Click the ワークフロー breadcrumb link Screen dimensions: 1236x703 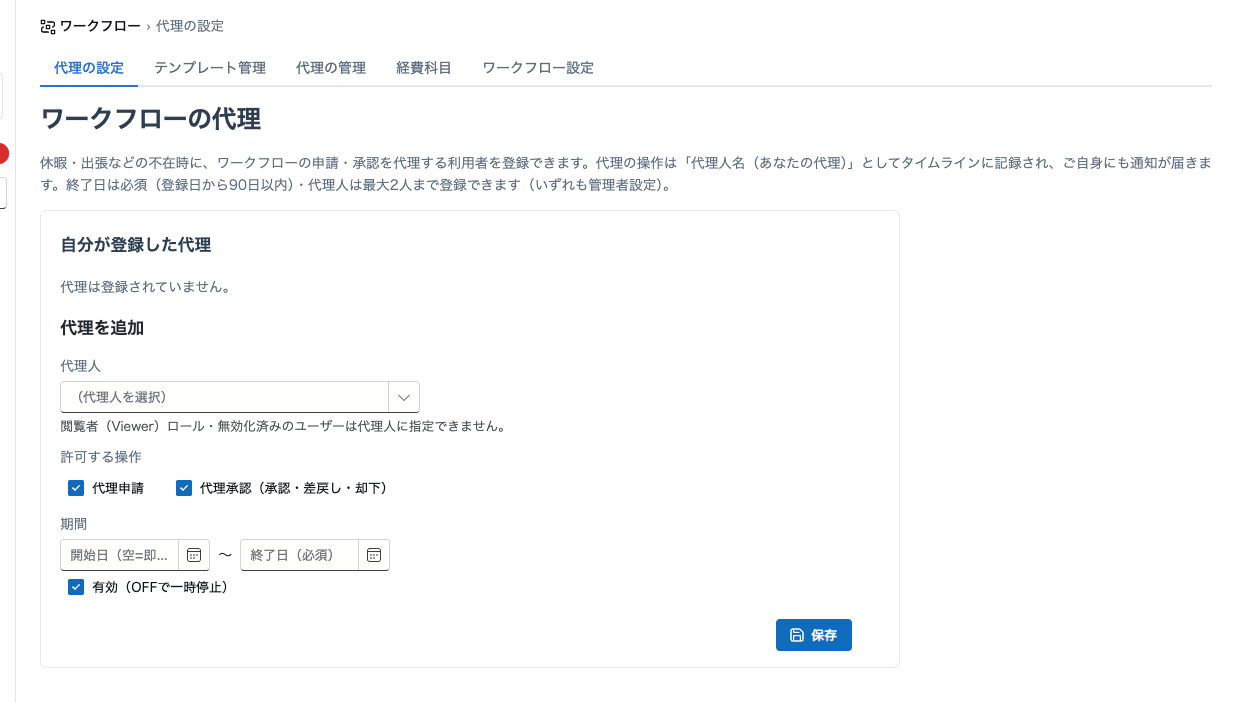(x=100, y=26)
